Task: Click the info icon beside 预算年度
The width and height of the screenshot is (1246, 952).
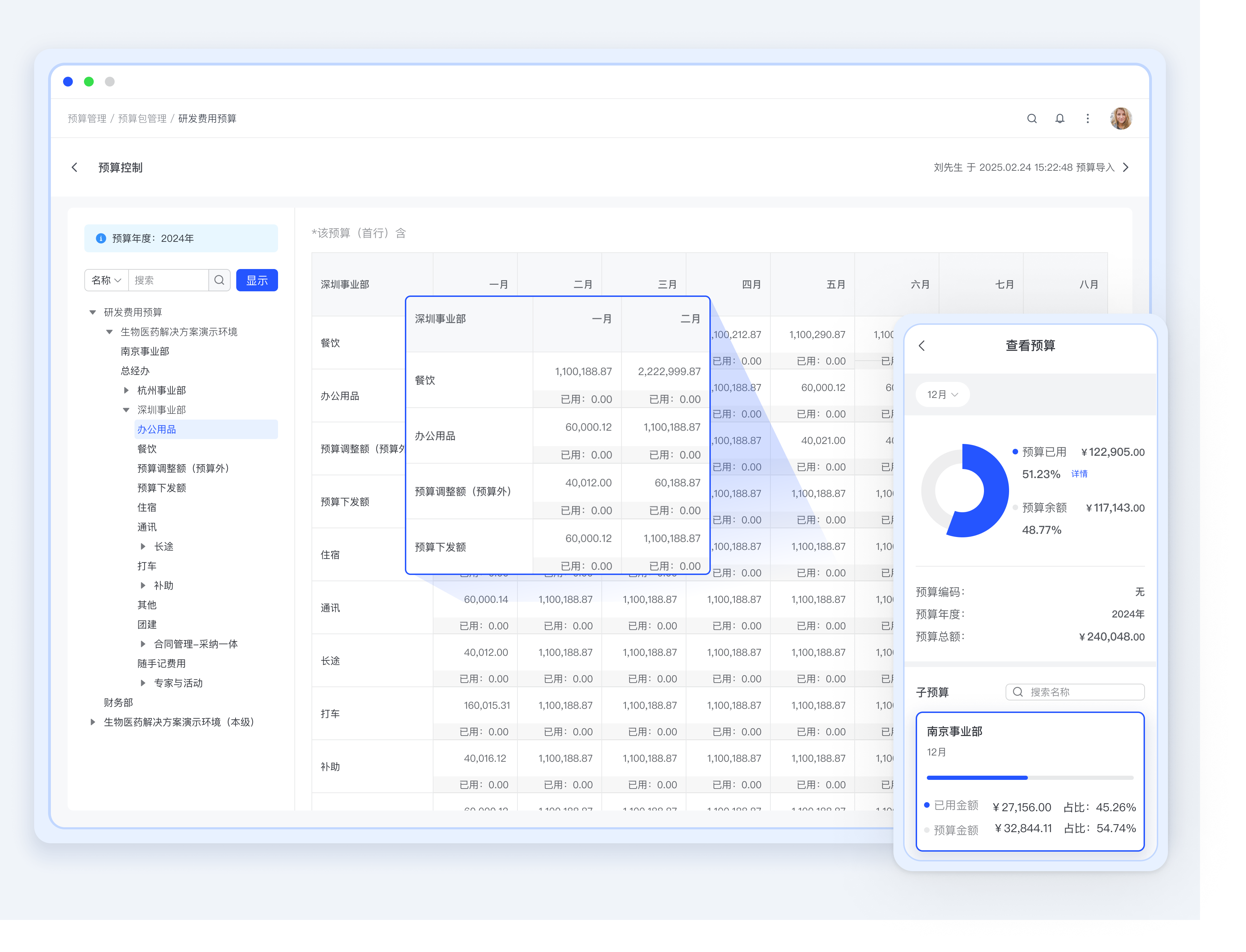Action: pyautogui.click(x=101, y=239)
